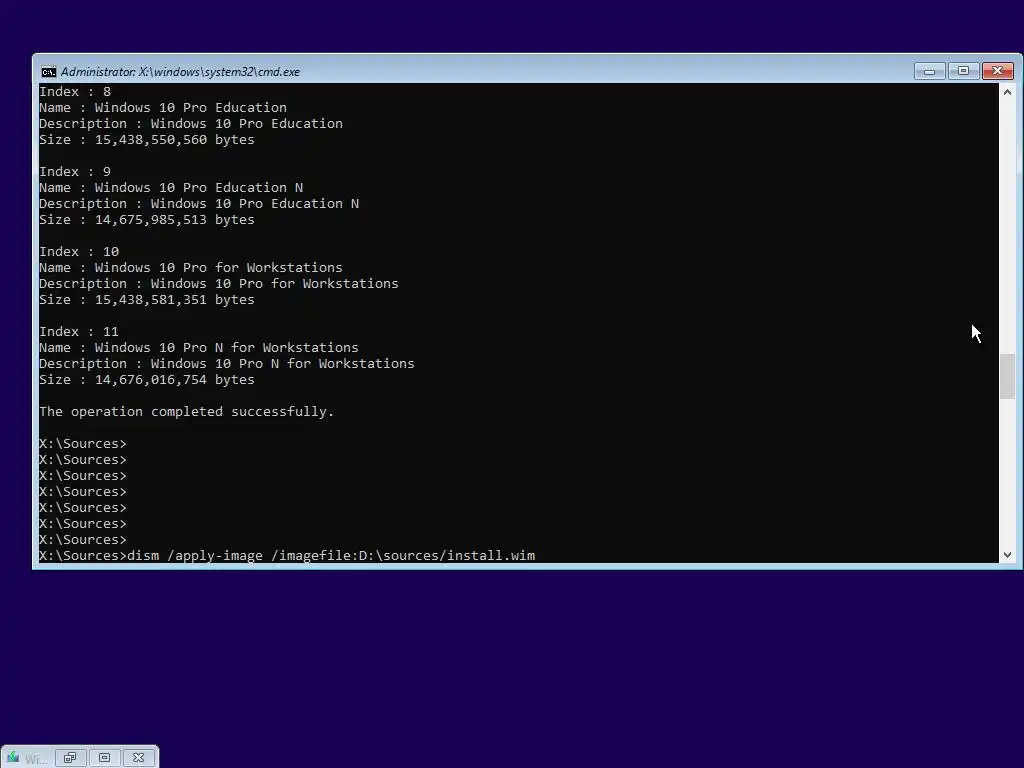Viewport: 1024px width, 768px height.
Task: Click the cmd.exe icon in the title bar
Action: click(x=48, y=72)
